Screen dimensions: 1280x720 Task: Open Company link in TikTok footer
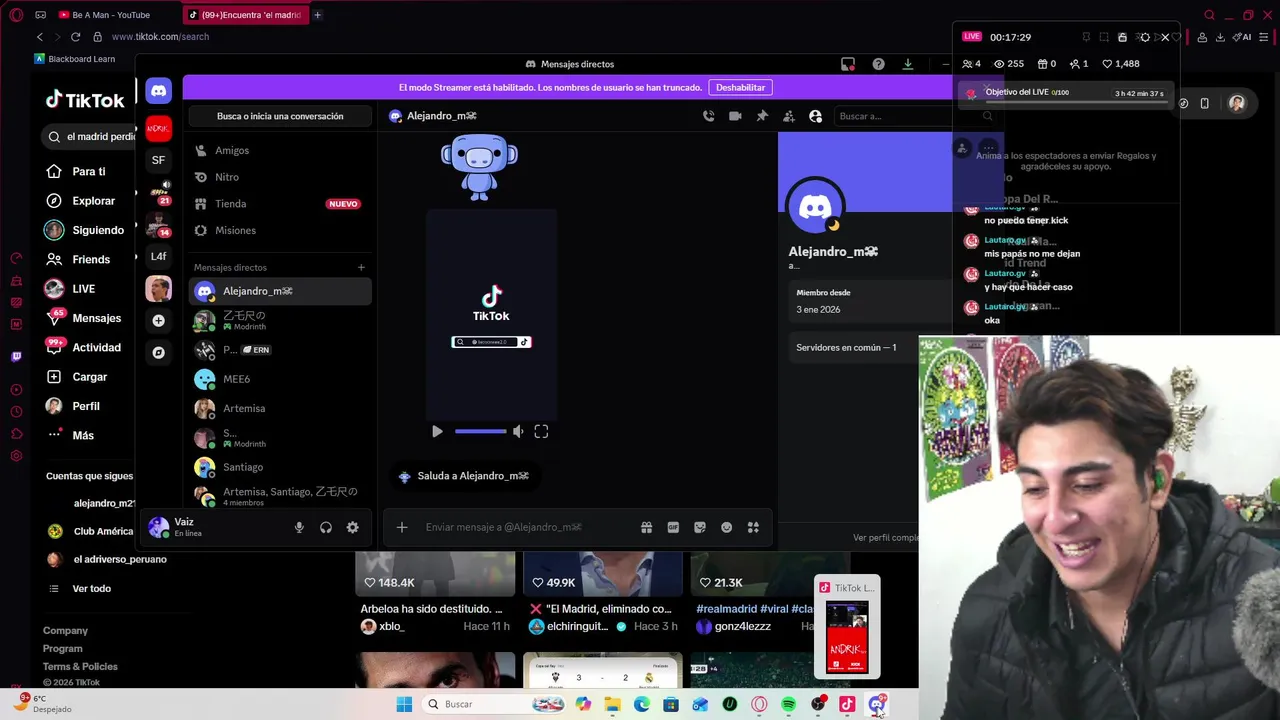[65, 630]
